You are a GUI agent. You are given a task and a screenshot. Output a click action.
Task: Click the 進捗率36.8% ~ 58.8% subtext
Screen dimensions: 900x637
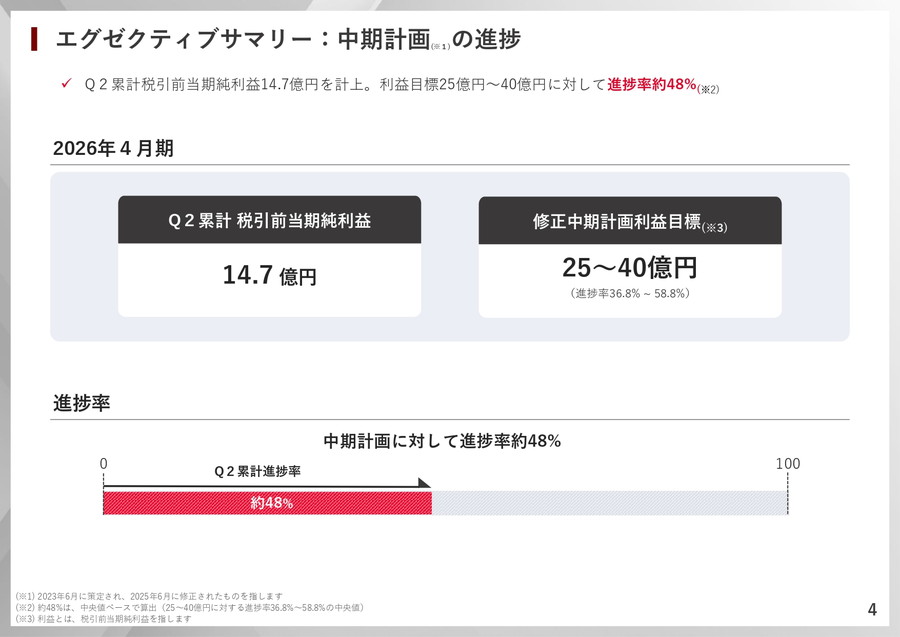[x=629, y=294]
